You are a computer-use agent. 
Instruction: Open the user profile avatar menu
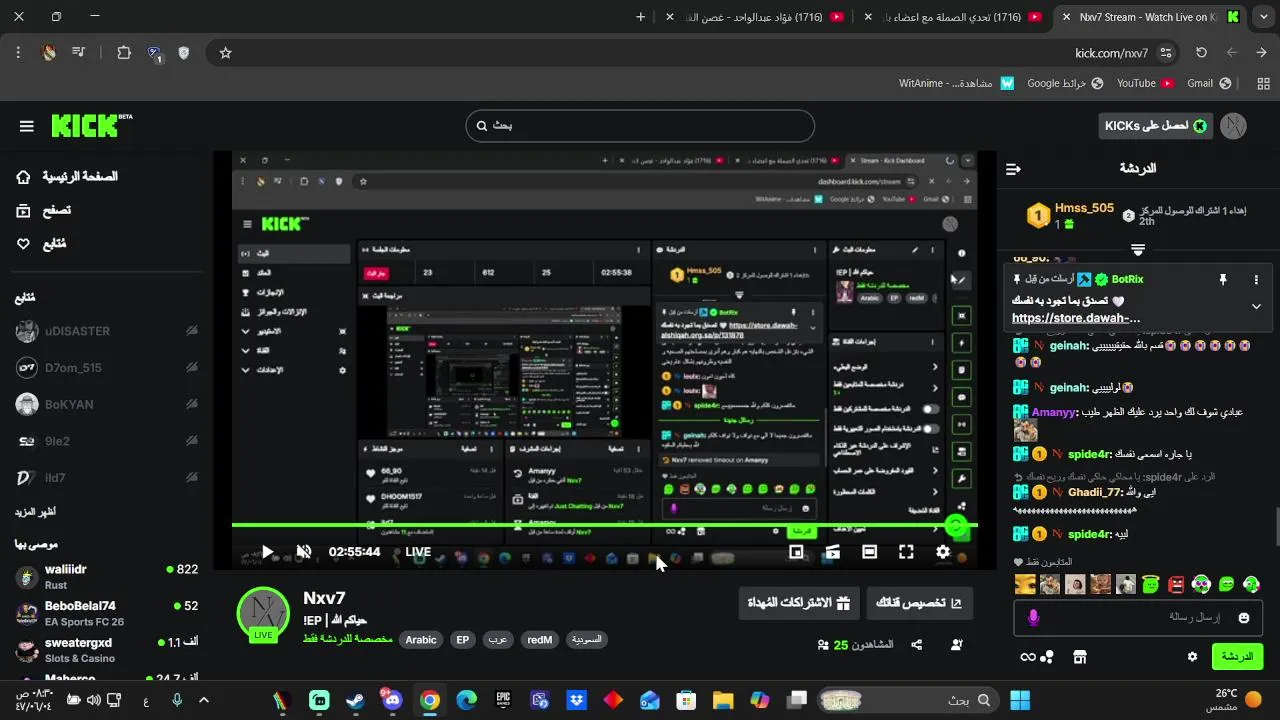click(1235, 126)
